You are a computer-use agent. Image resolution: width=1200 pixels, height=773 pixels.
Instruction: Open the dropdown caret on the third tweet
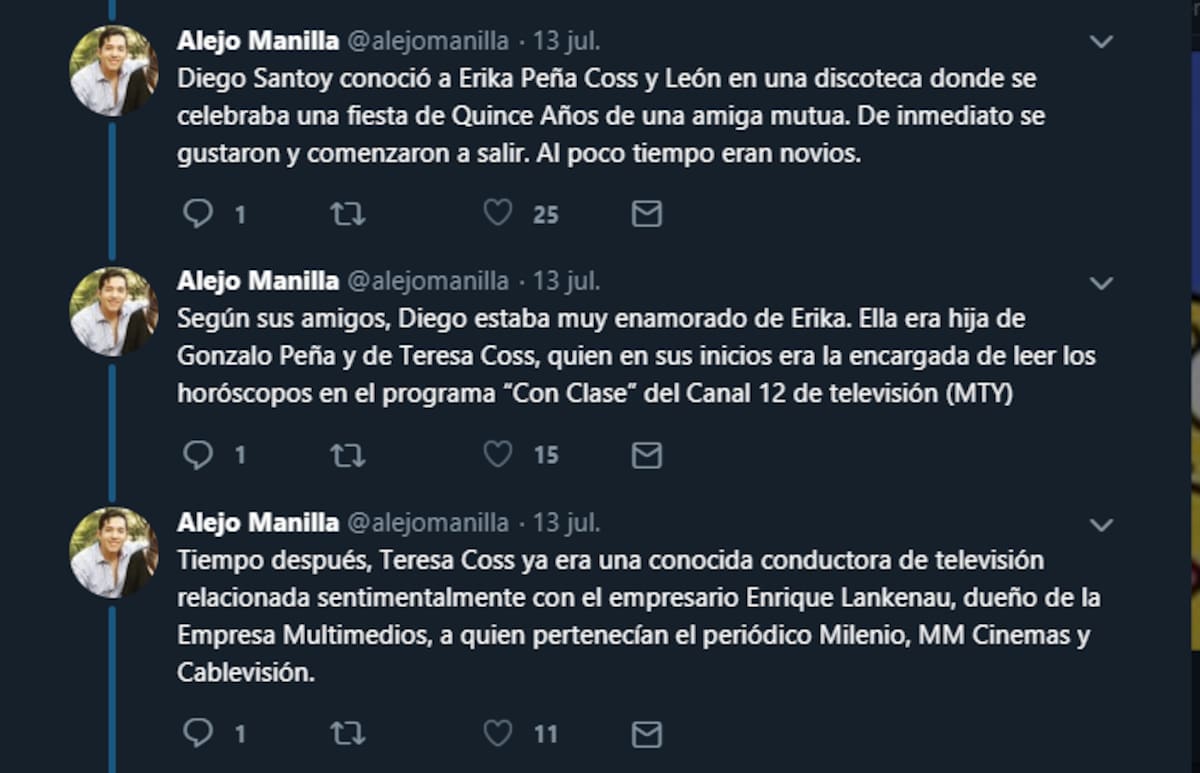tap(1101, 525)
